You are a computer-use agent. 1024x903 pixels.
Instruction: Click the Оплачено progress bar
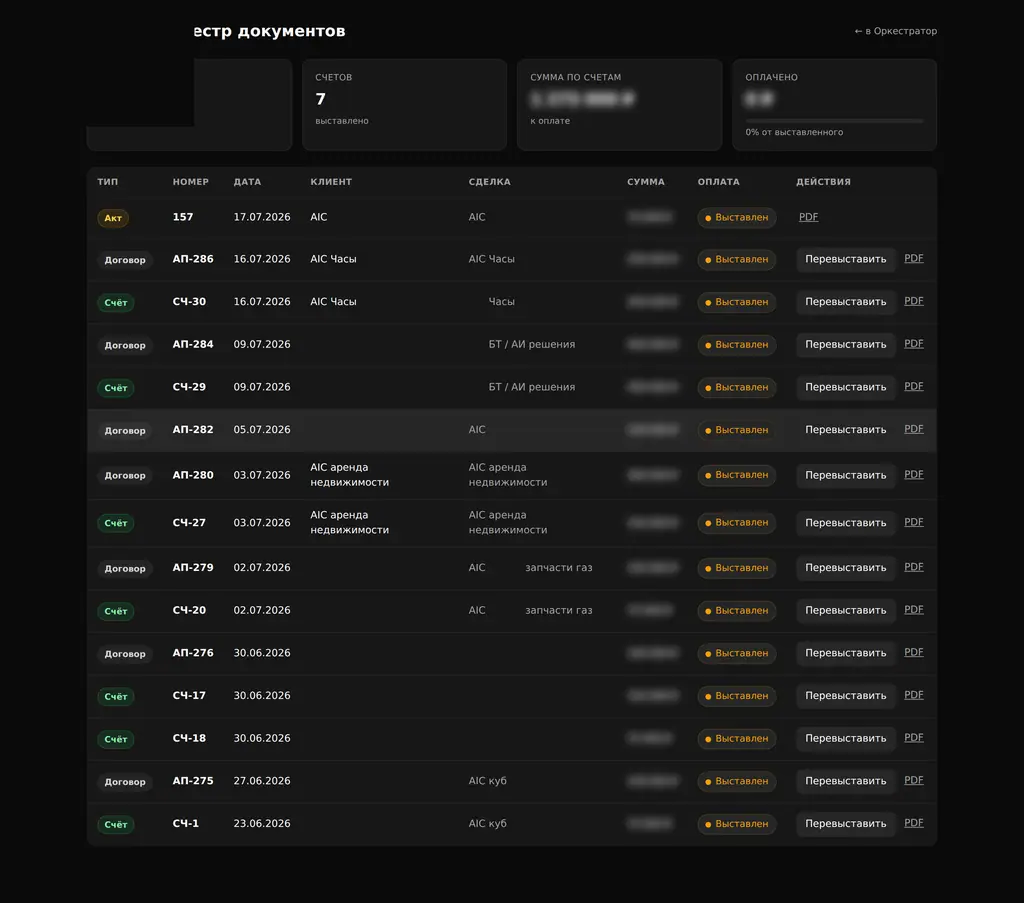834,121
